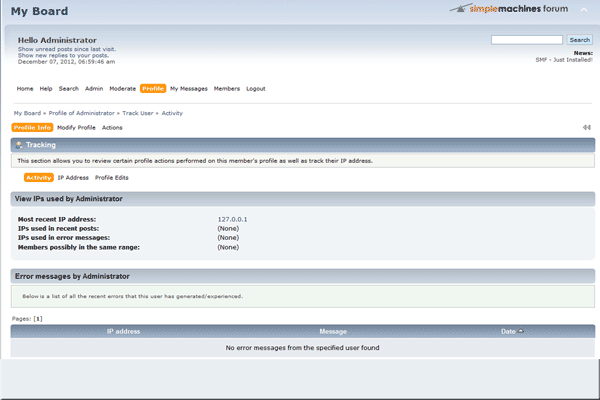
Task: Click the Date sort arrow icon
Action: click(x=521, y=331)
